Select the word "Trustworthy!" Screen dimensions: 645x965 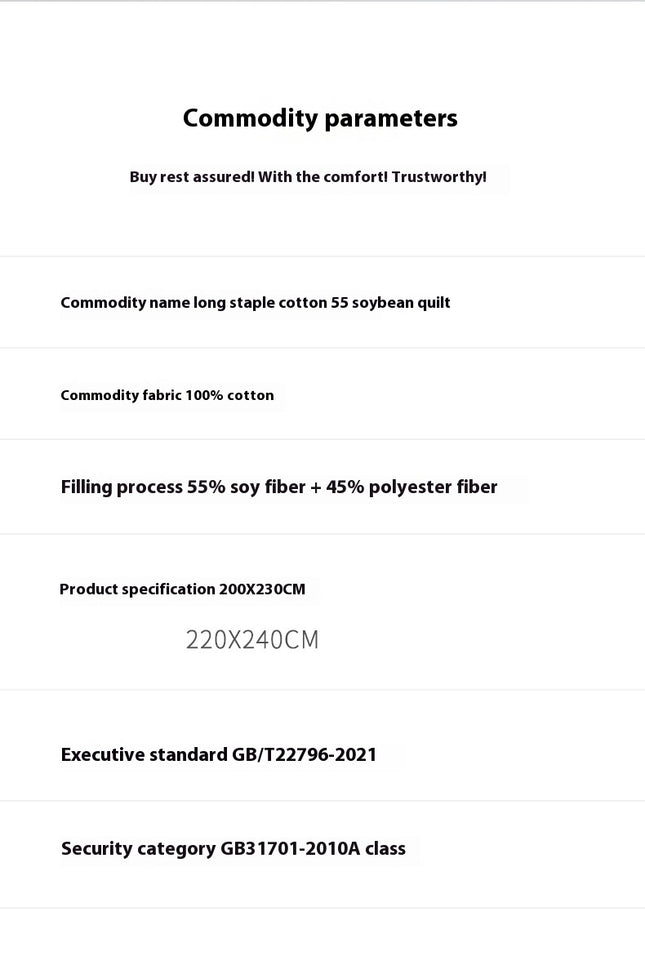(439, 177)
